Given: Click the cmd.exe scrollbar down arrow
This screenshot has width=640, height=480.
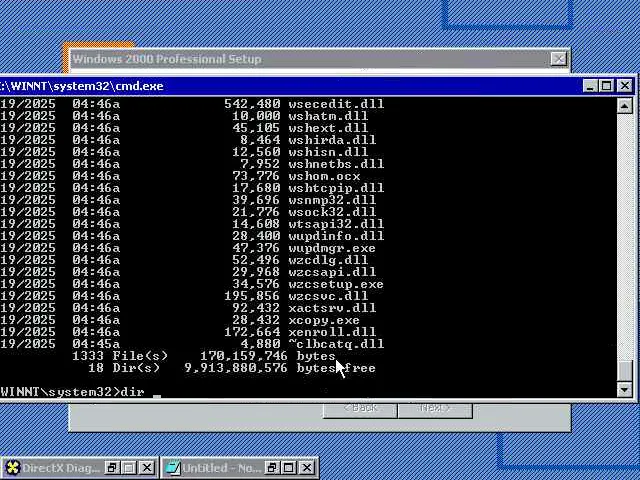Looking at the screenshot, I should coord(624,390).
